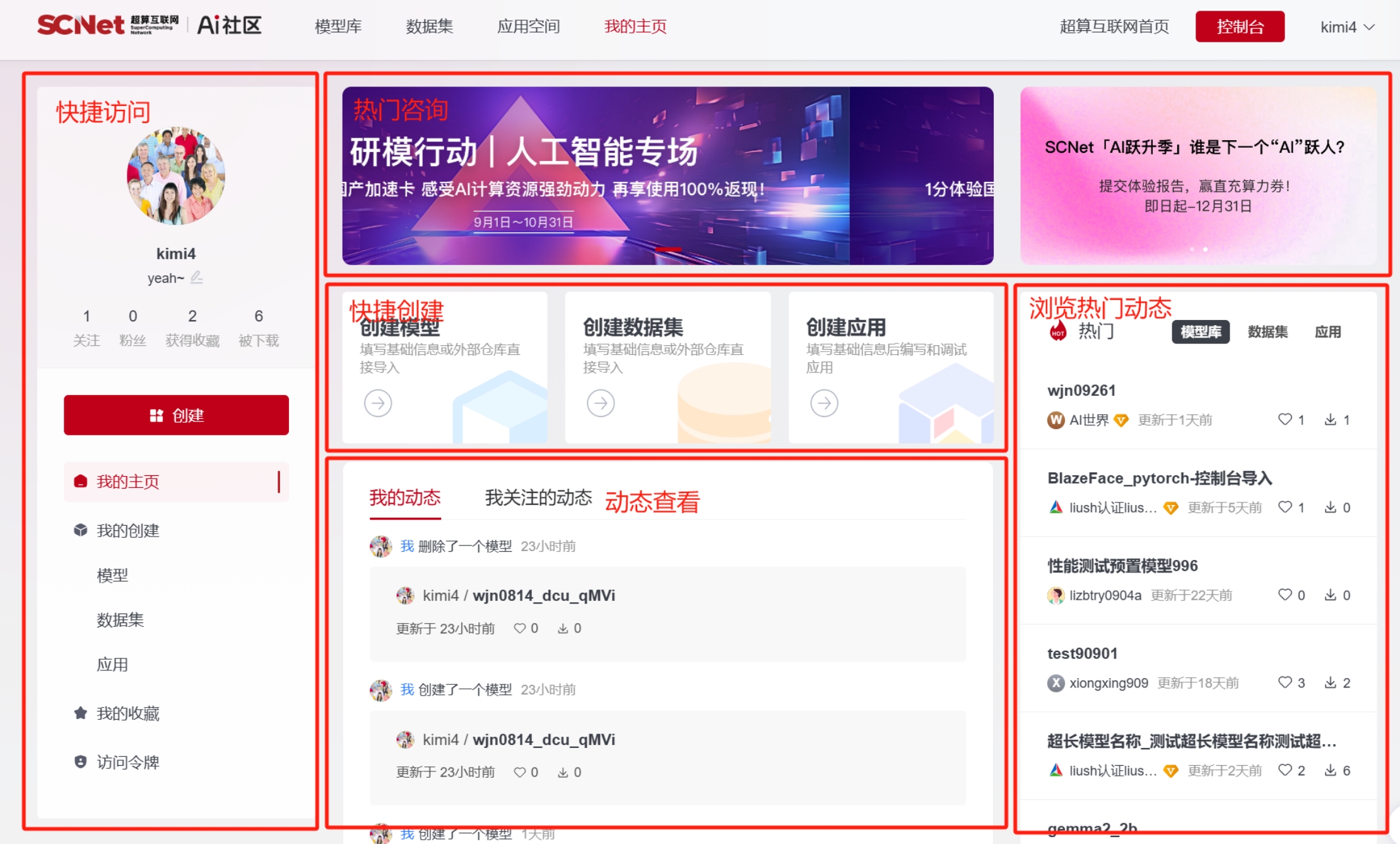The height and width of the screenshot is (844, 1400).
Task: Open wjn0814_dcu_qMVi in the 删除了一个模型 card
Action: pyautogui.click(x=544, y=595)
